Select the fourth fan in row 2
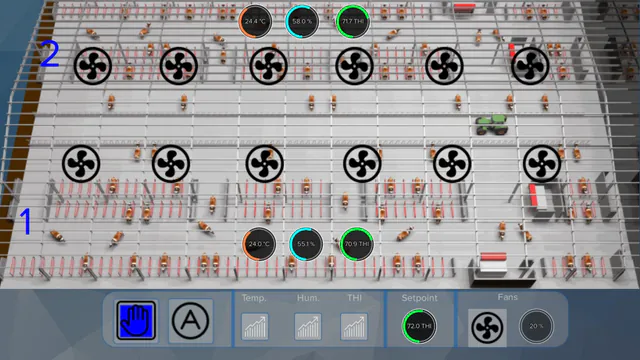 (354, 66)
